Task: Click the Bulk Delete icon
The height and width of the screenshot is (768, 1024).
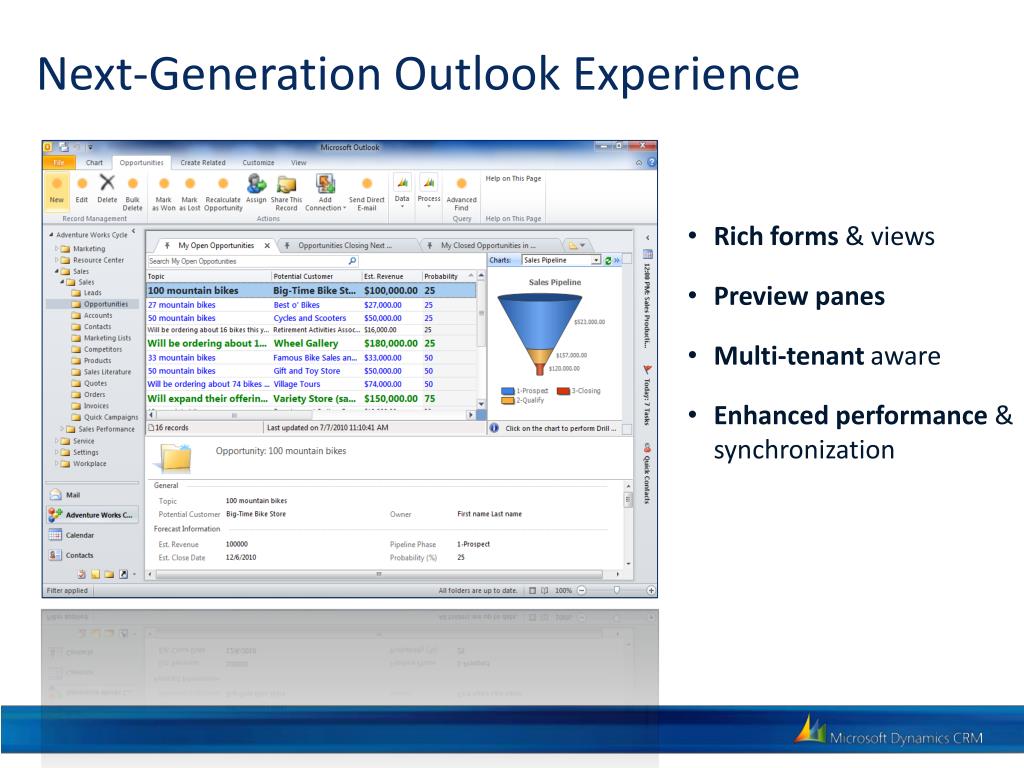Action: point(133,184)
